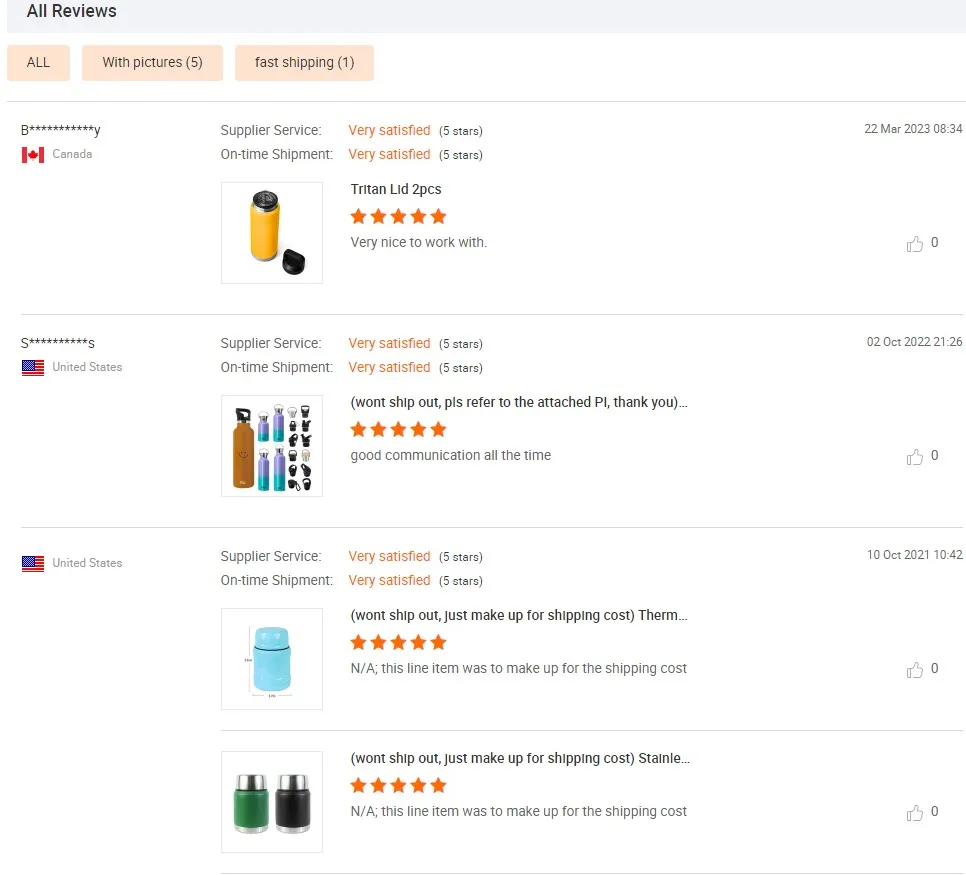Click the US flag on 2021 review
The height and width of the screenshot is (875, 966).
pyautogui.click(x=33, y=564)
